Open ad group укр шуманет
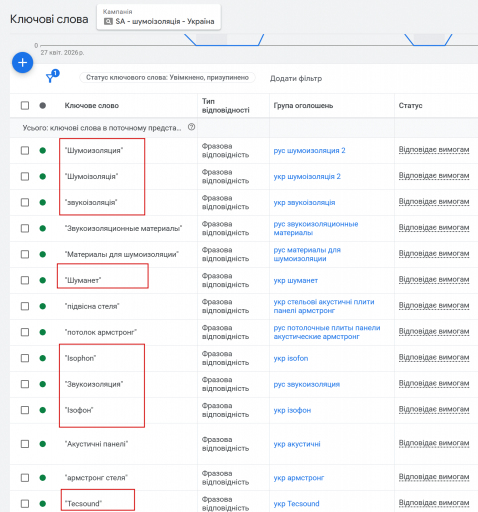Image resolution: width=478 pixels, height=512 pixels. point(296,281)
